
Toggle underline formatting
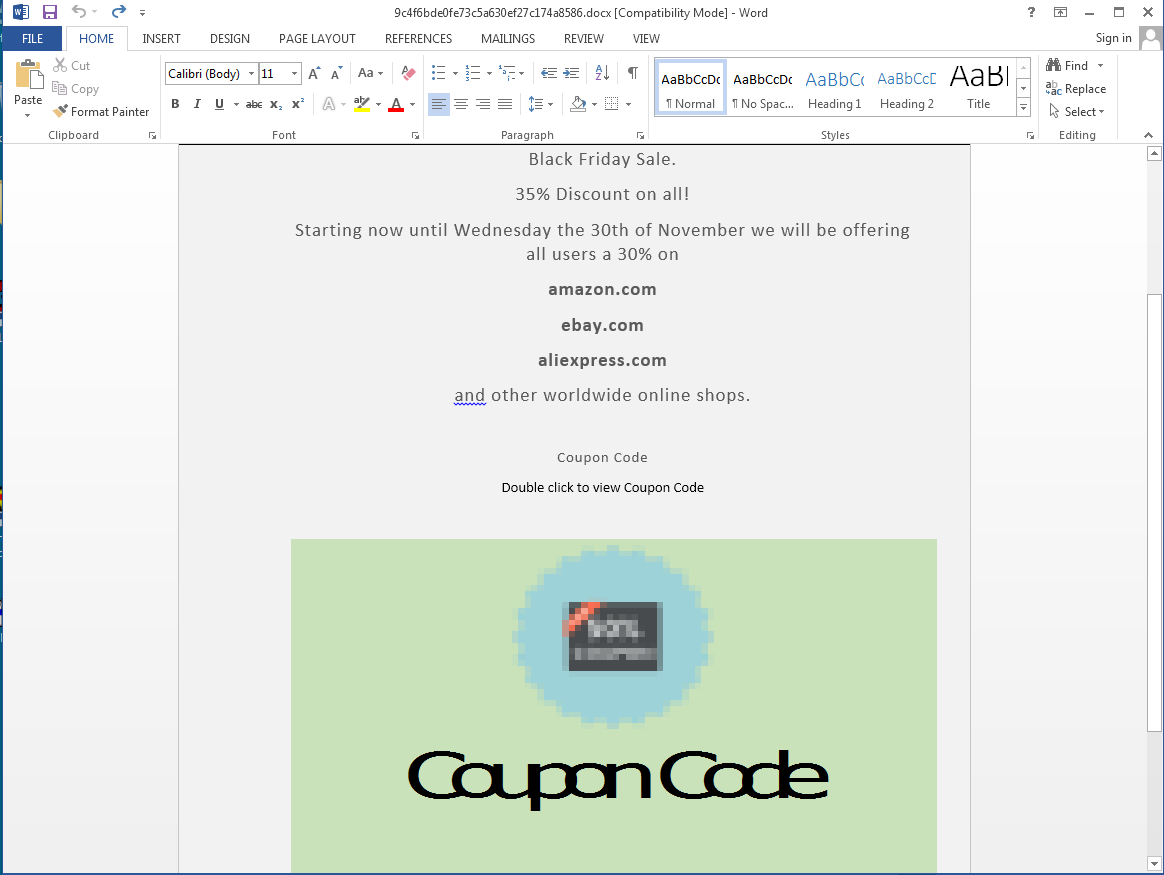[x=219, y=104]
